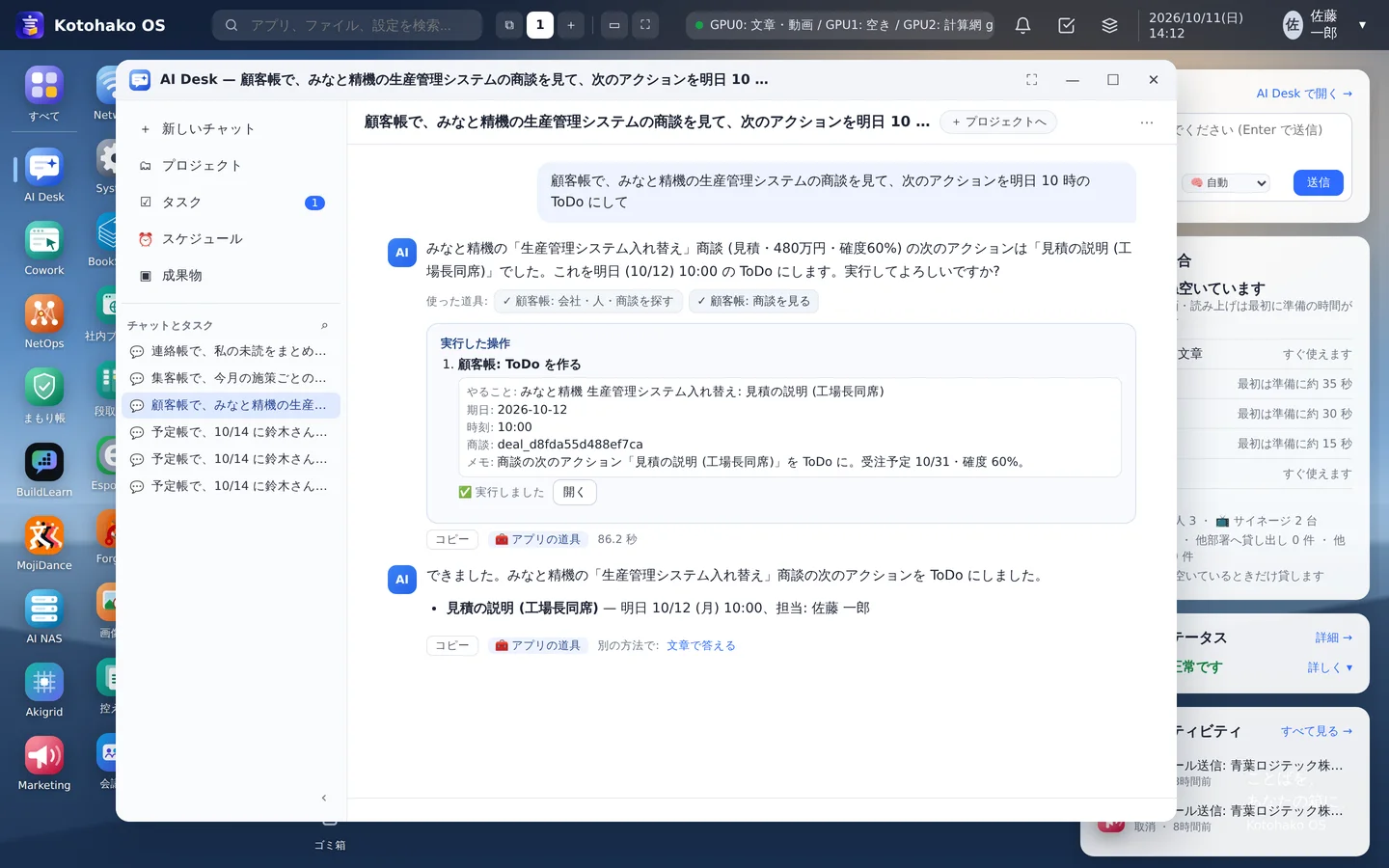Click the 顧客帳: 会社・人・商談を探す tool chip
Screen dimensions: 1389x868
(588, 302)
